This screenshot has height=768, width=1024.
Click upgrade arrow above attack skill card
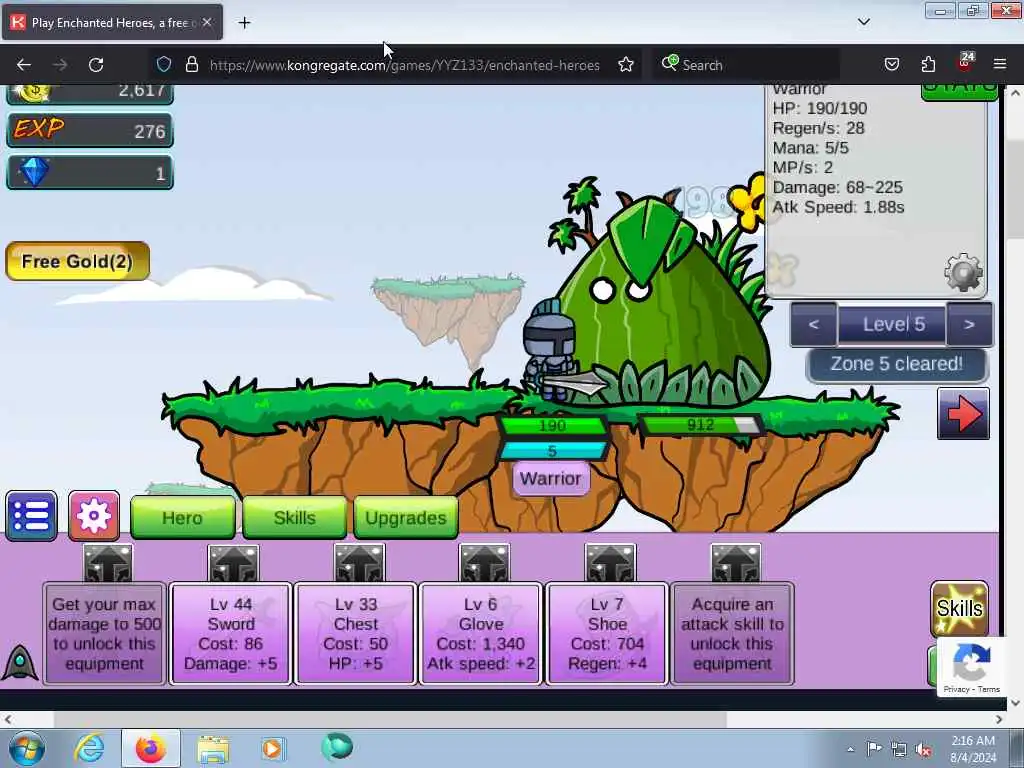pyautogui.click(x=736, y=562)
